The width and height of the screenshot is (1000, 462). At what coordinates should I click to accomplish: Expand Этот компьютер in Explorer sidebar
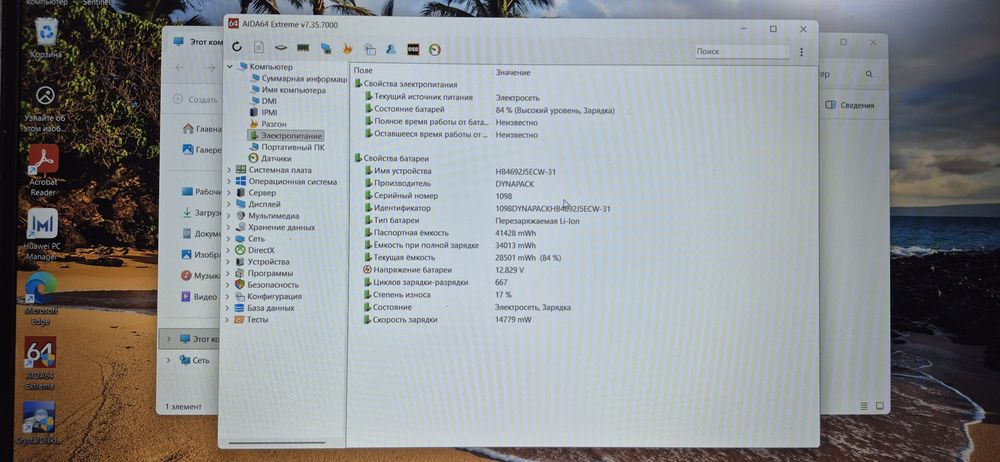point(168,339)
